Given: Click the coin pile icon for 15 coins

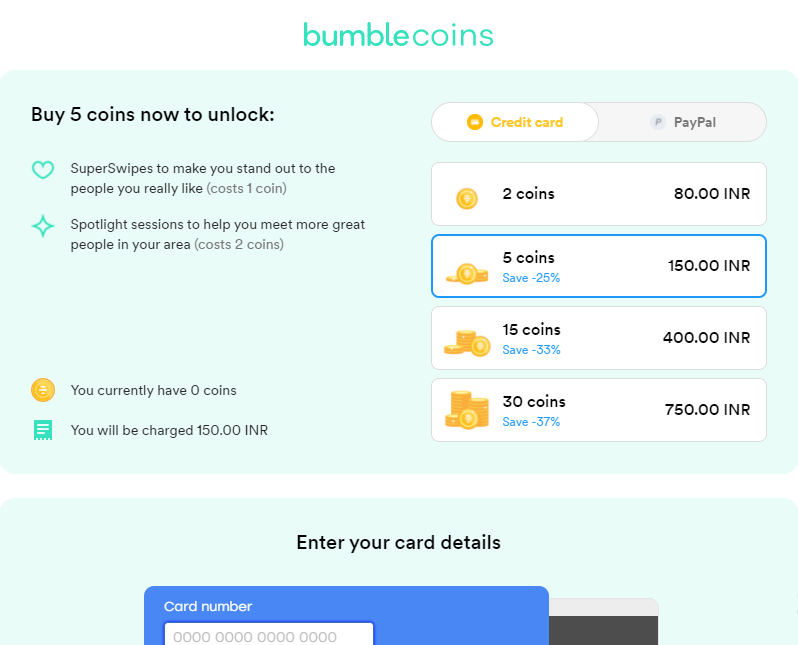Looking at the screenshot, I should tap(467, 342).
